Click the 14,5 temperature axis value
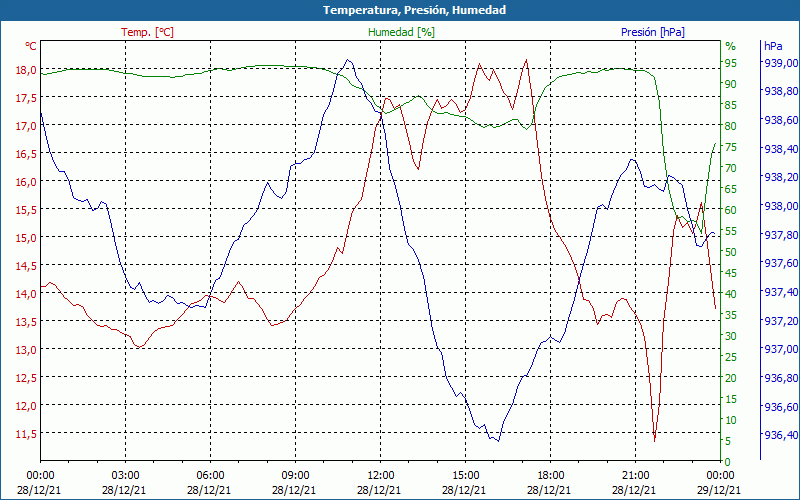Viewport: 800px width, 500px height. point(25,266)
